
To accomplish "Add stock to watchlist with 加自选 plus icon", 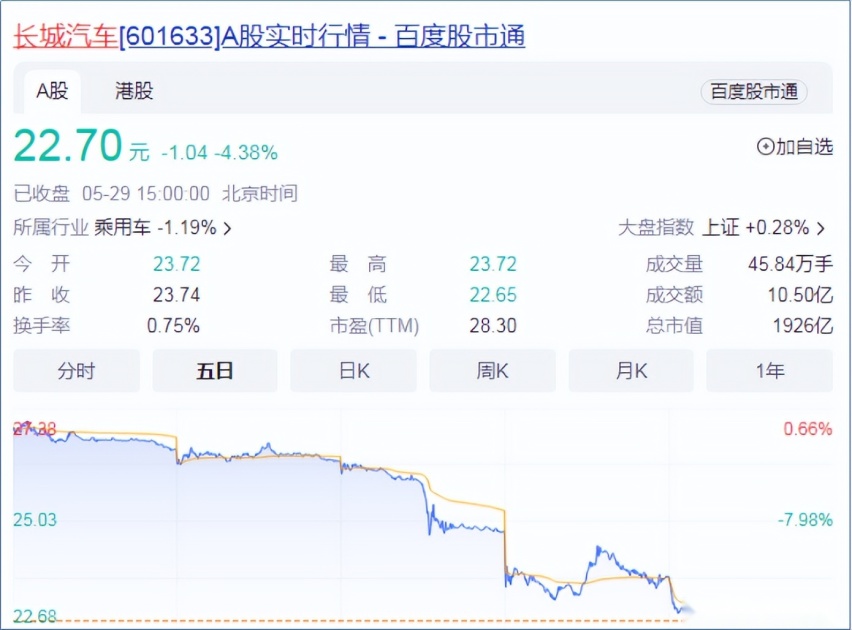I will 794,147.
